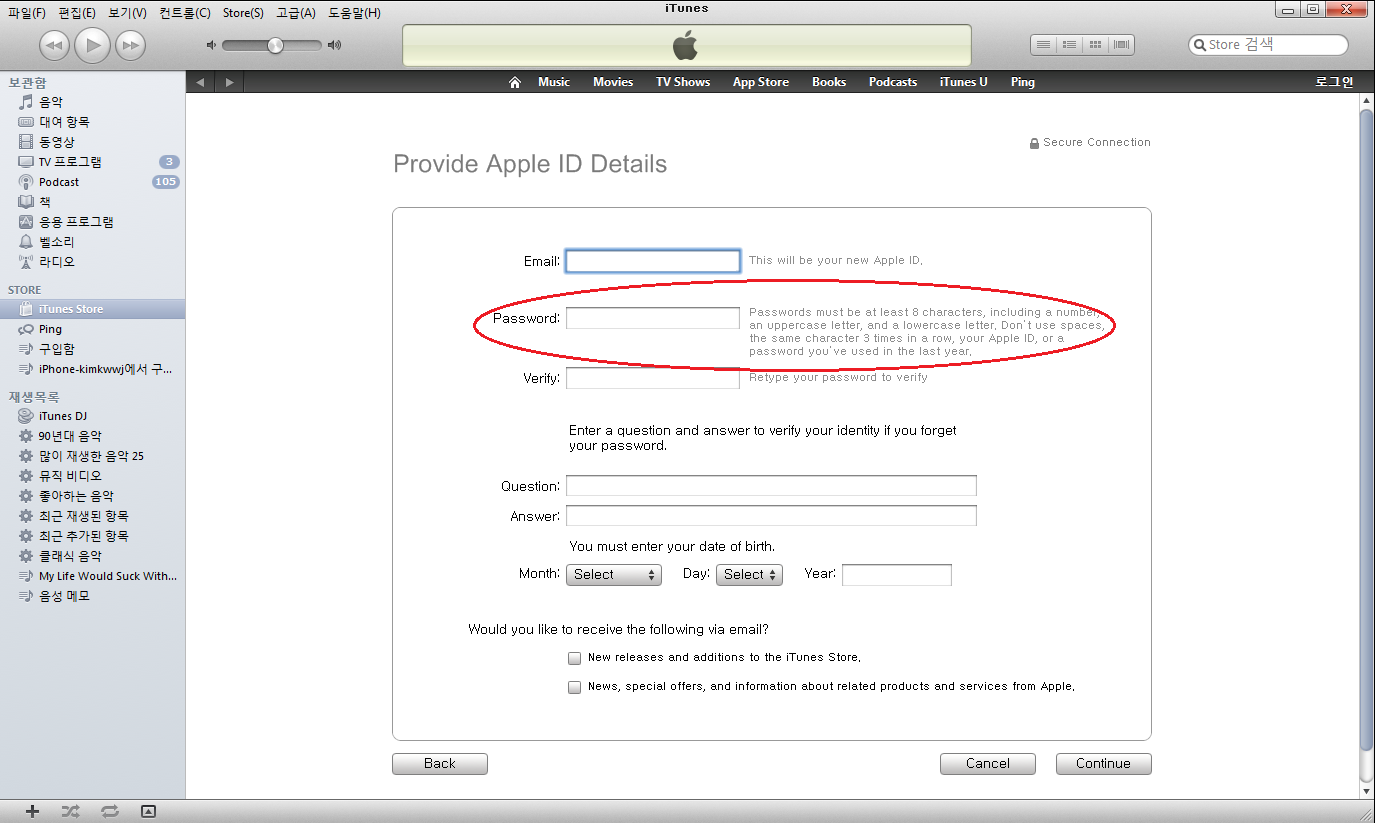The height and width of the screenshot is (823, 1375).
Task: Open the Movies store tab
Action: (613, 82)
